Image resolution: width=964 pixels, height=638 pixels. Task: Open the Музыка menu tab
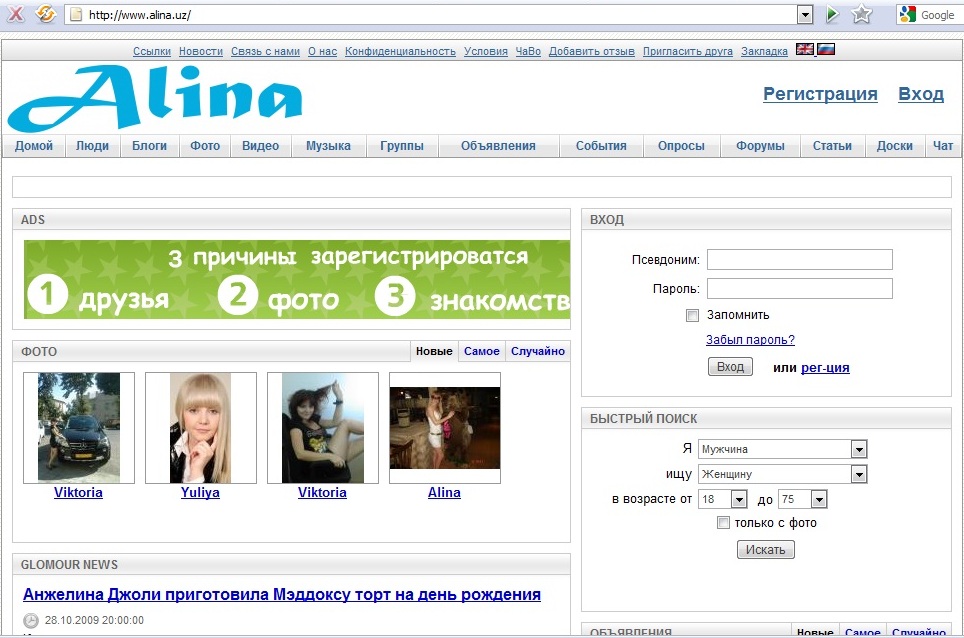[328, 146]
